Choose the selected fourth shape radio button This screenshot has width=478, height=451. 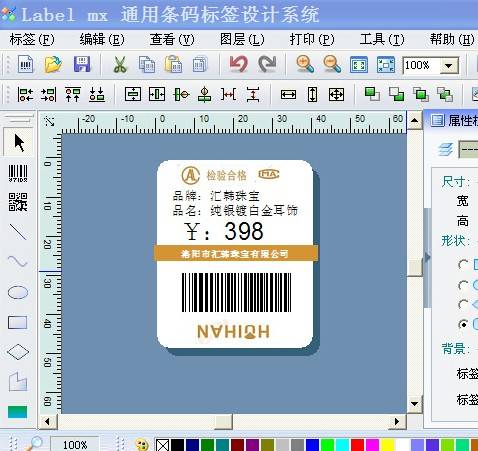463,324
